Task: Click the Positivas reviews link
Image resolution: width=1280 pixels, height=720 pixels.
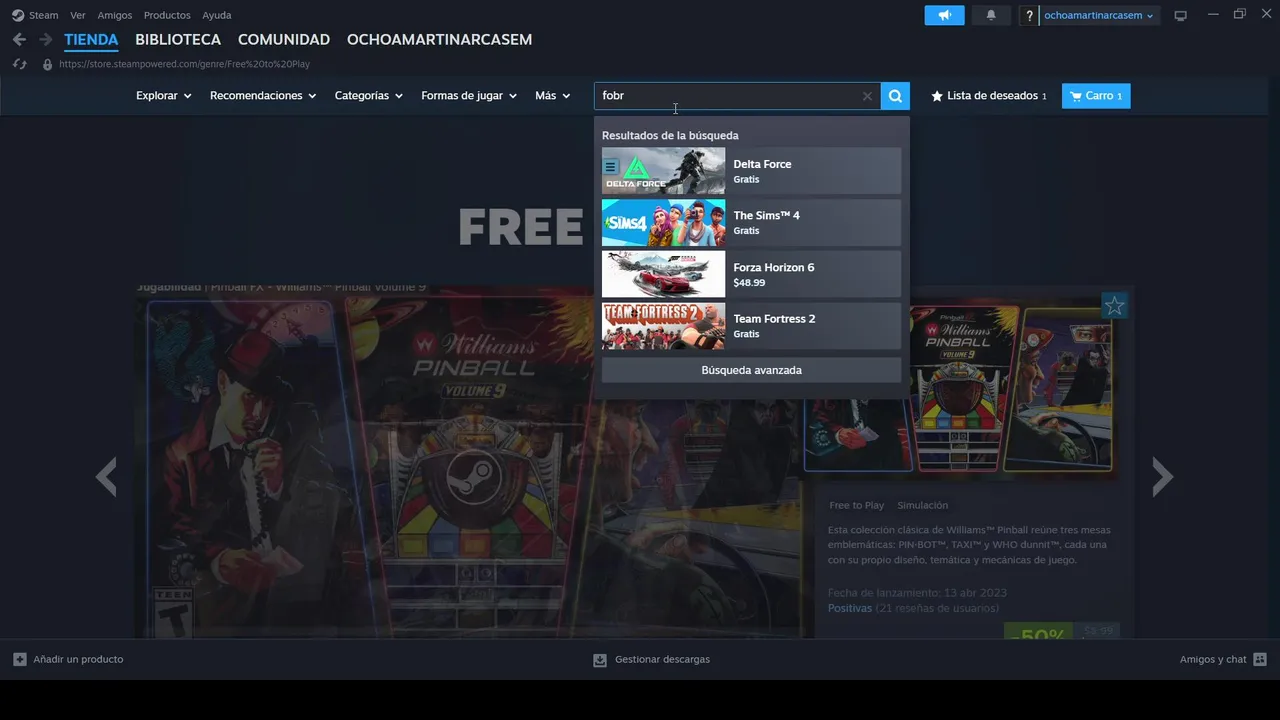Action: tap(849, 608)
